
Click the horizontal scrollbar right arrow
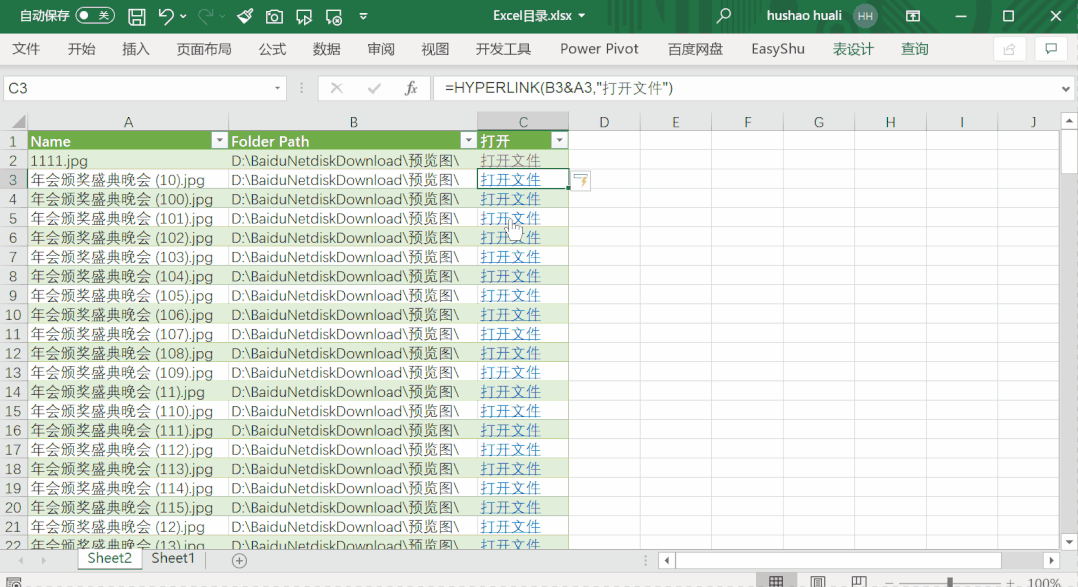[x=1051, y=560]
